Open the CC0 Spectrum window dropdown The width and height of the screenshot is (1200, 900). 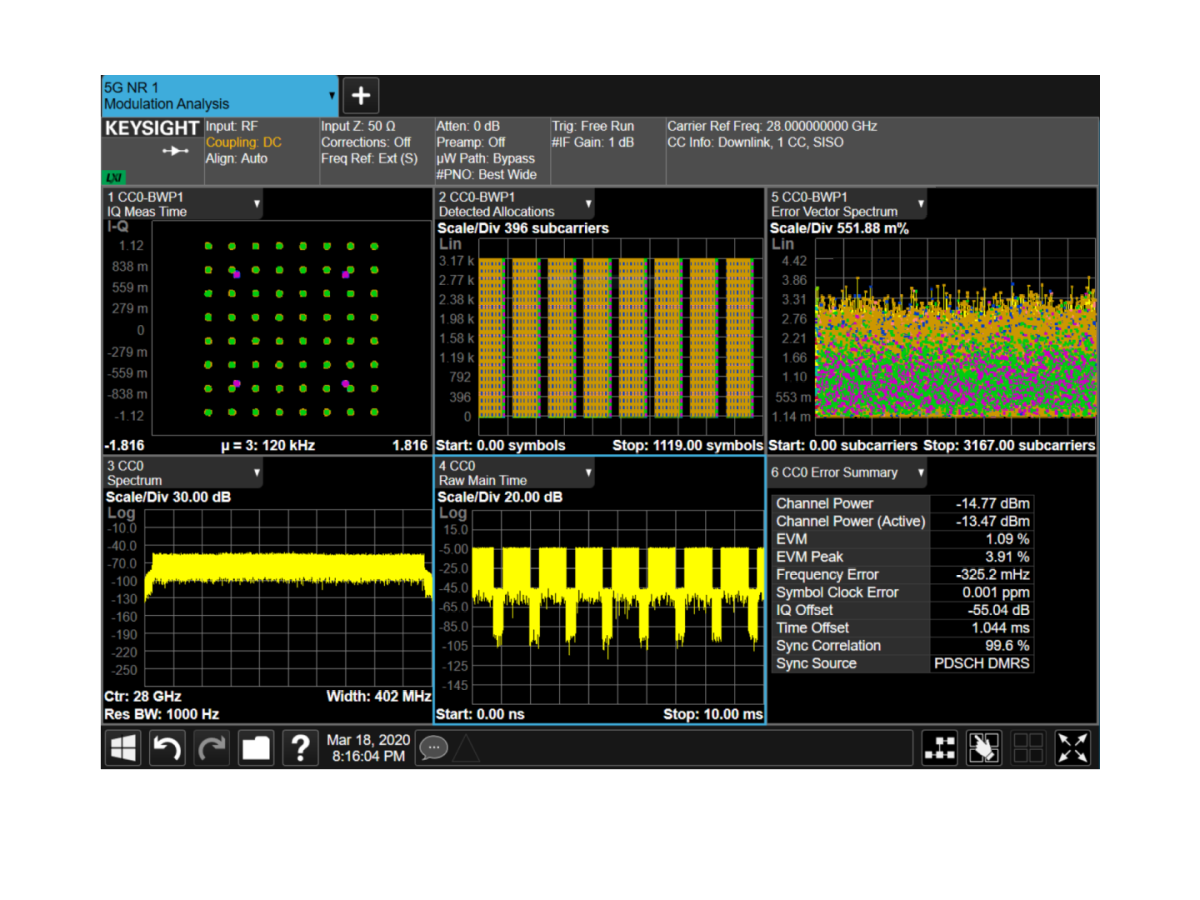pos(257,473)
